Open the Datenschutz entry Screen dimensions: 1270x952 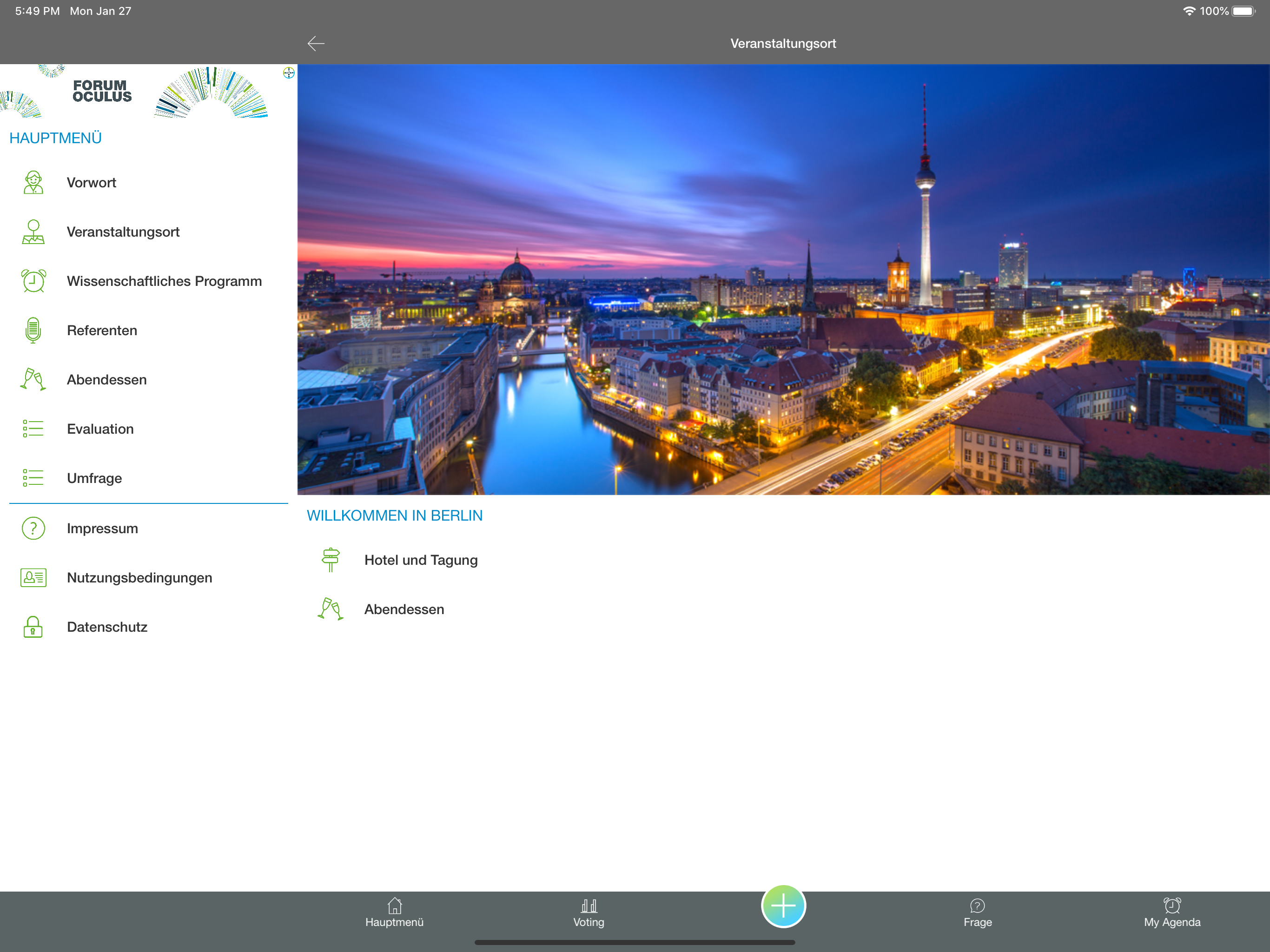pos(149,627)
